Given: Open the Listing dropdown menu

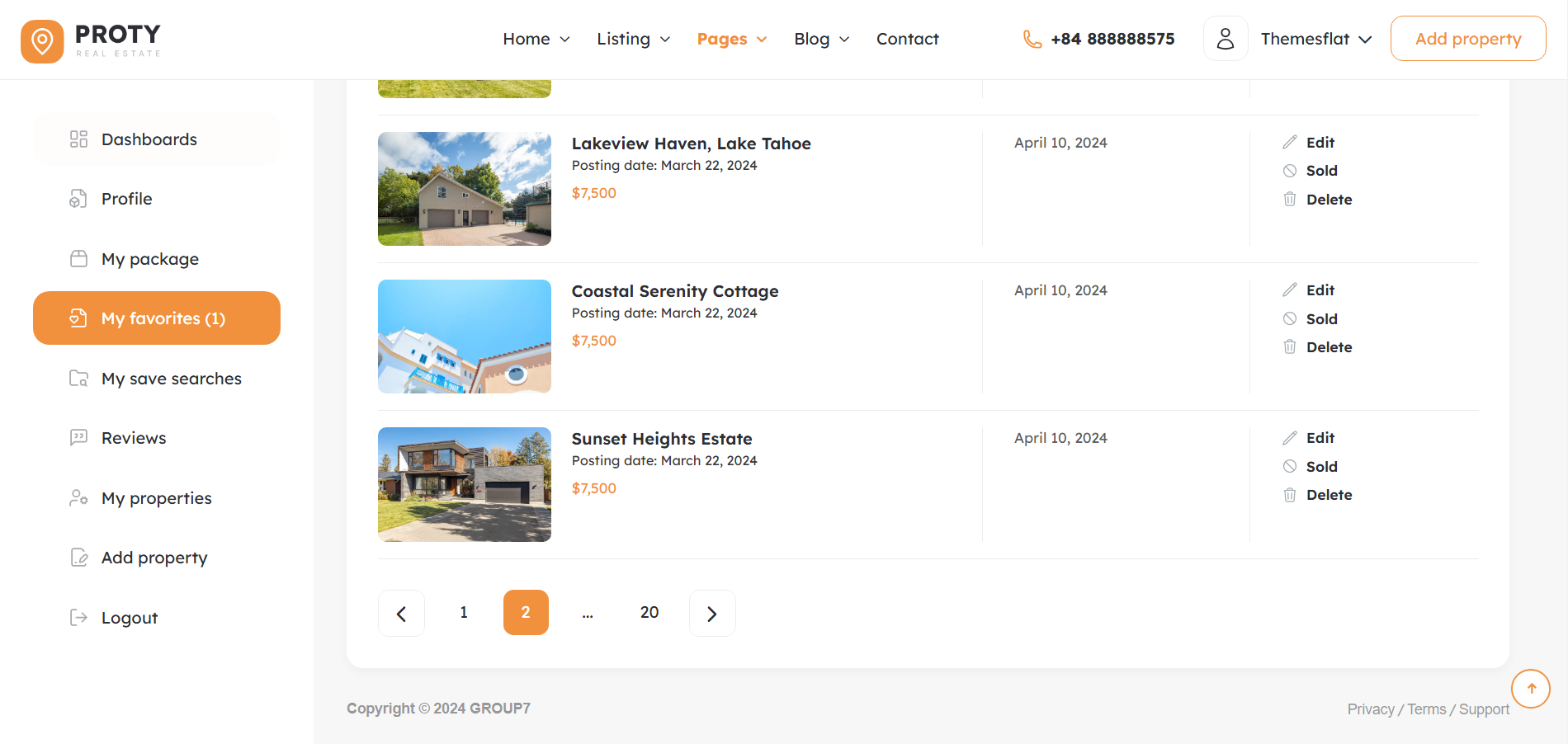Looking at the screenshot, I should (633, 40).
